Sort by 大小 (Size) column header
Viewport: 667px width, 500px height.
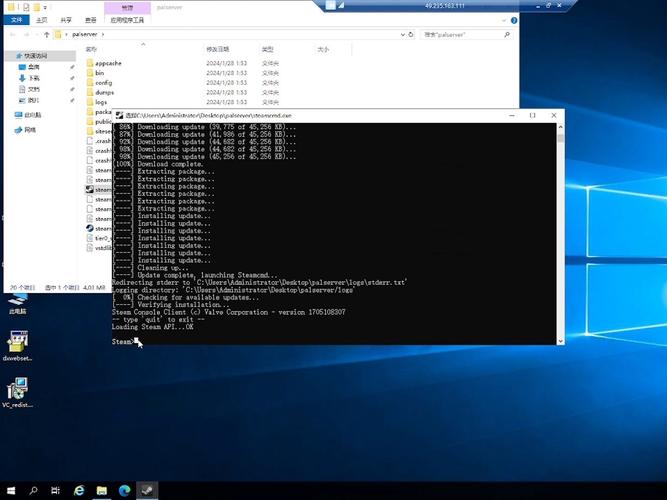coord(323,49)
